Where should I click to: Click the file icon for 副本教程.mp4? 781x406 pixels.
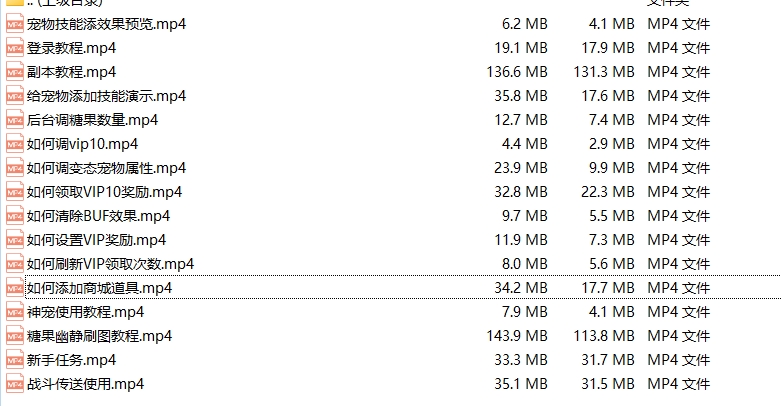coord(14,72)
